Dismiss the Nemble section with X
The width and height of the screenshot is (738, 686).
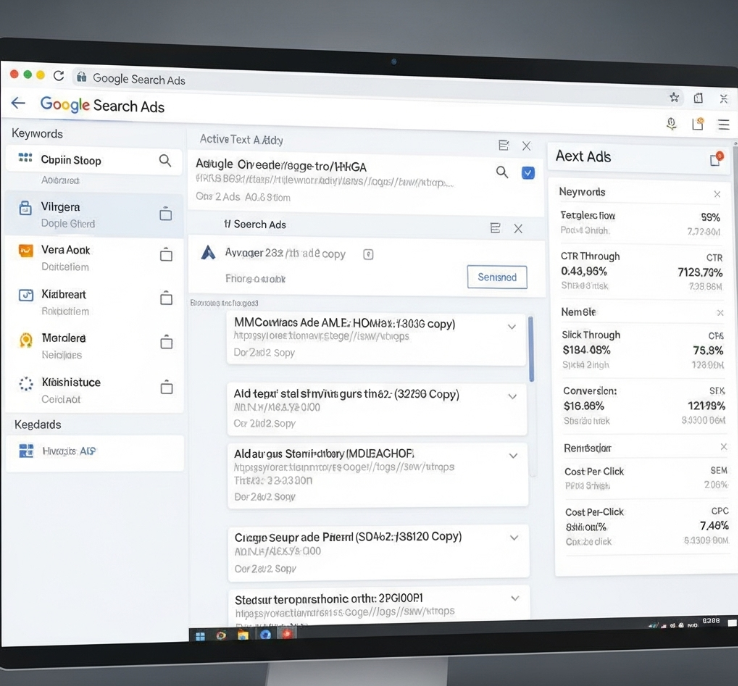pyautogui.click(x=720, y=313)
